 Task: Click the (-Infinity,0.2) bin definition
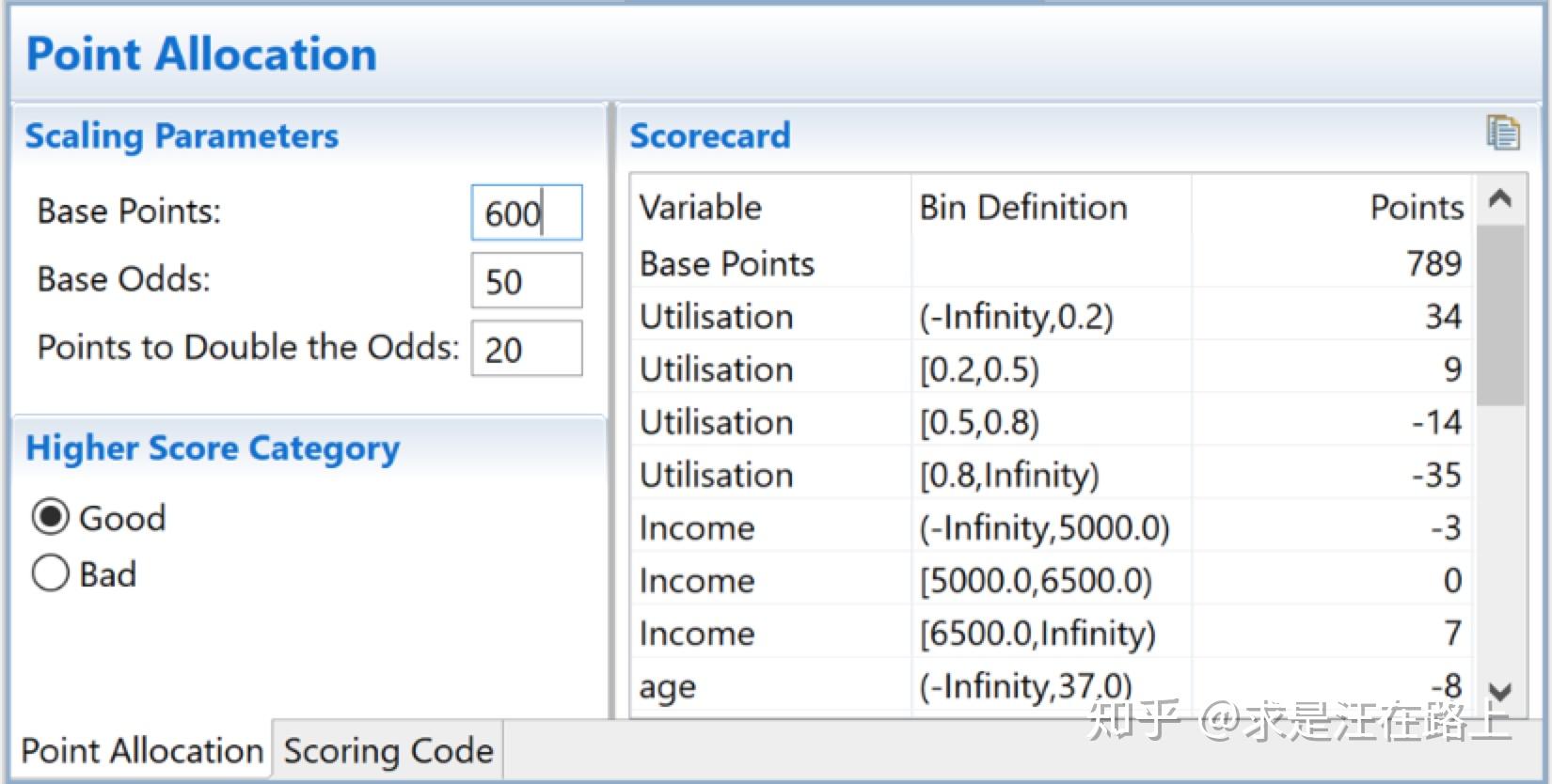point(1016,317)
